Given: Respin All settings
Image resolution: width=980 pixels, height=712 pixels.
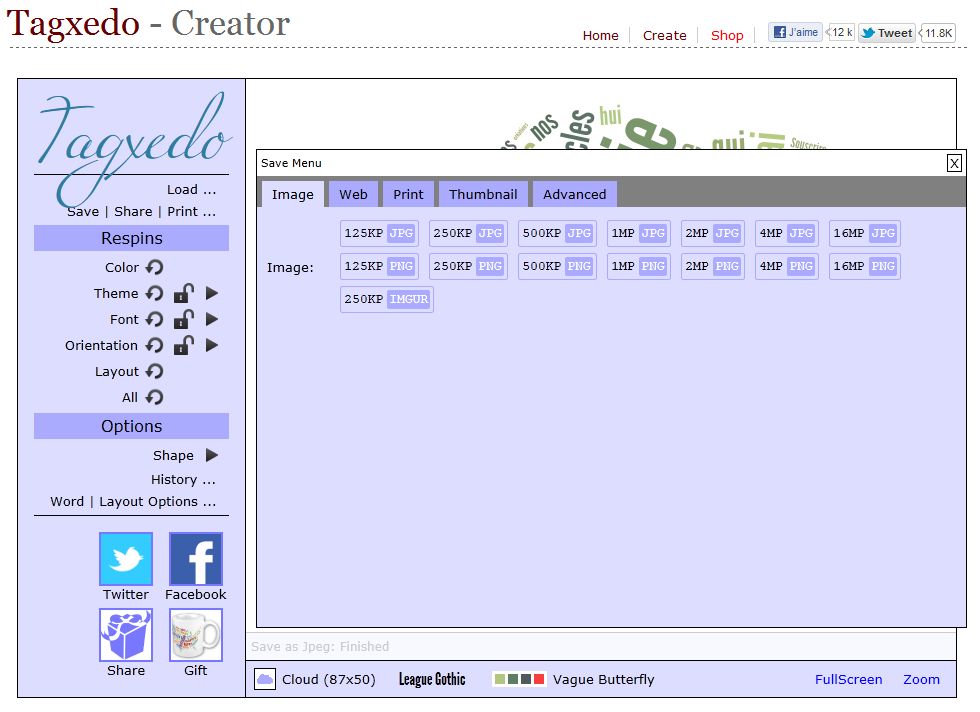Looking at the screenshot, I should pos(154,398).
